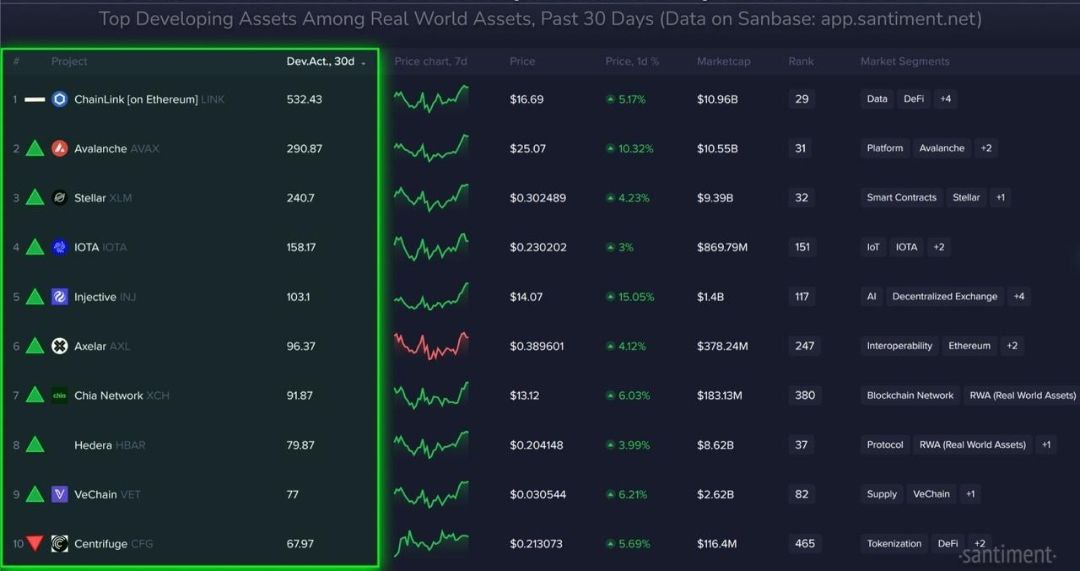Click the Centrifuge rank badge 465
This screenshot has width=1080, height=571.
coord(804,543)
